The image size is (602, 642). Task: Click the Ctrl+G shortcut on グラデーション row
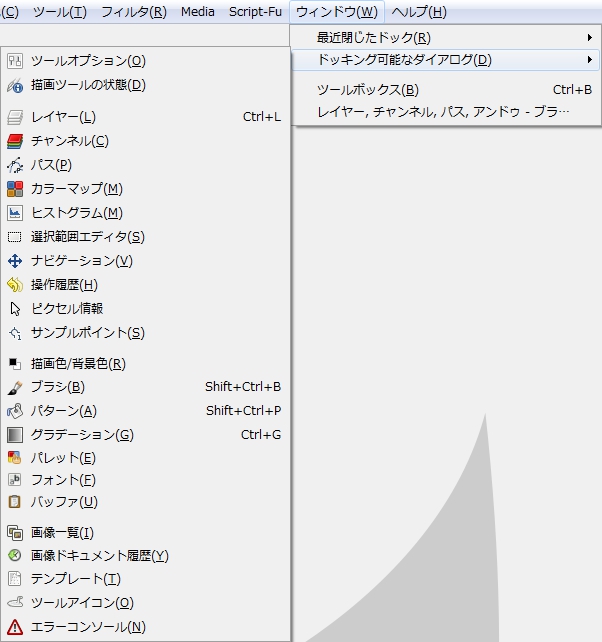pyautogui.click(x=261, y=435)
